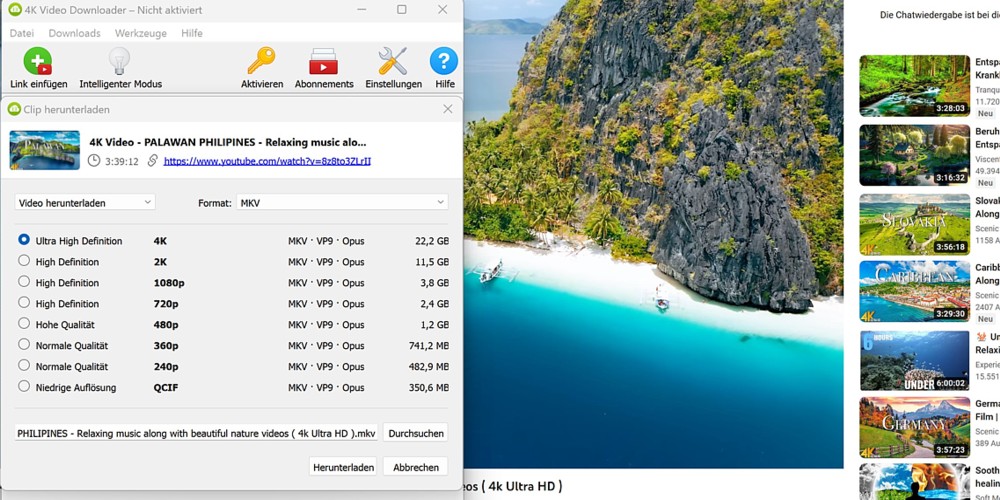Open Einstellungen tools icon

click(393, 61)
